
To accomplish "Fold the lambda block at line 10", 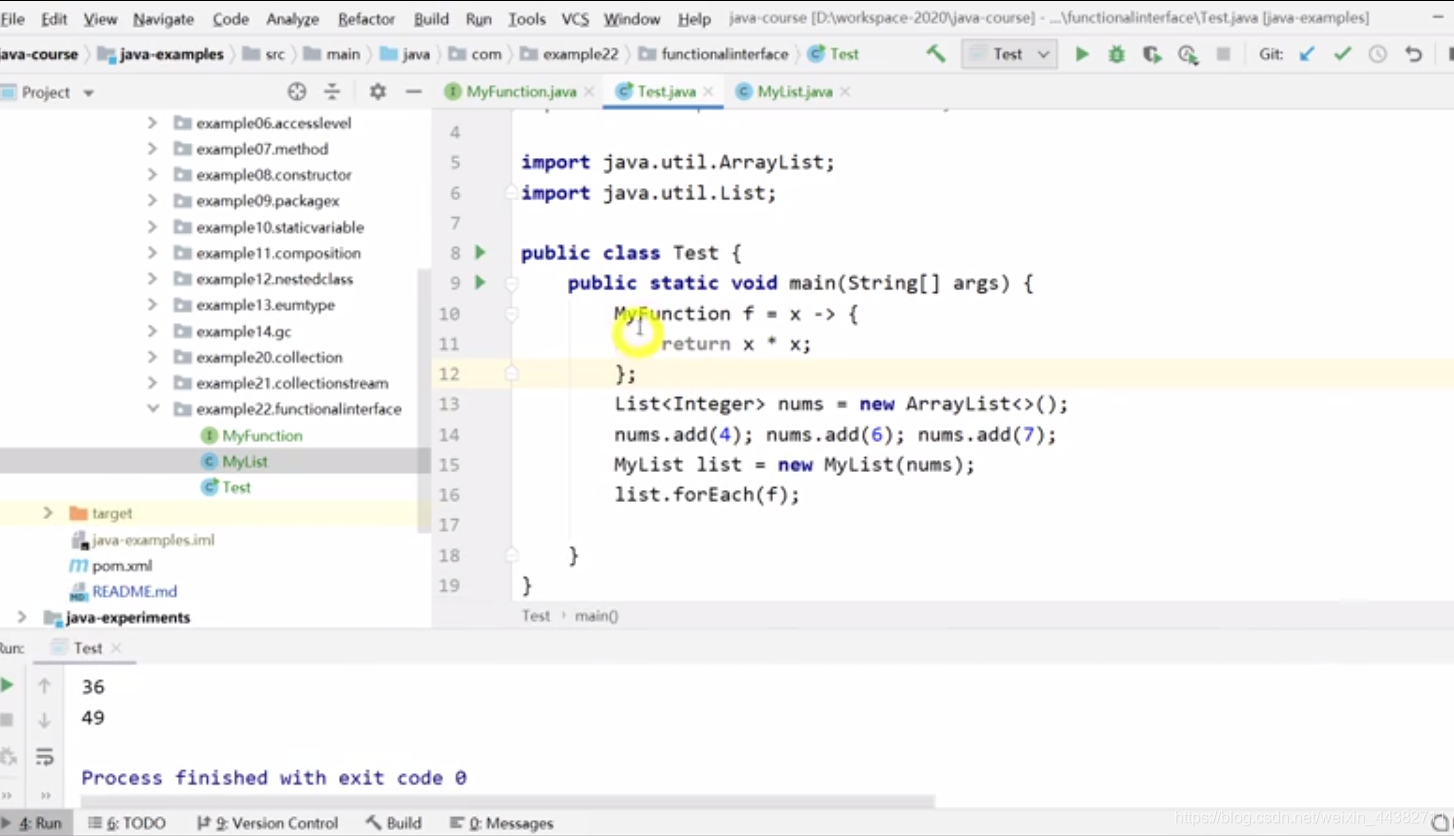I will coord(511,314).
